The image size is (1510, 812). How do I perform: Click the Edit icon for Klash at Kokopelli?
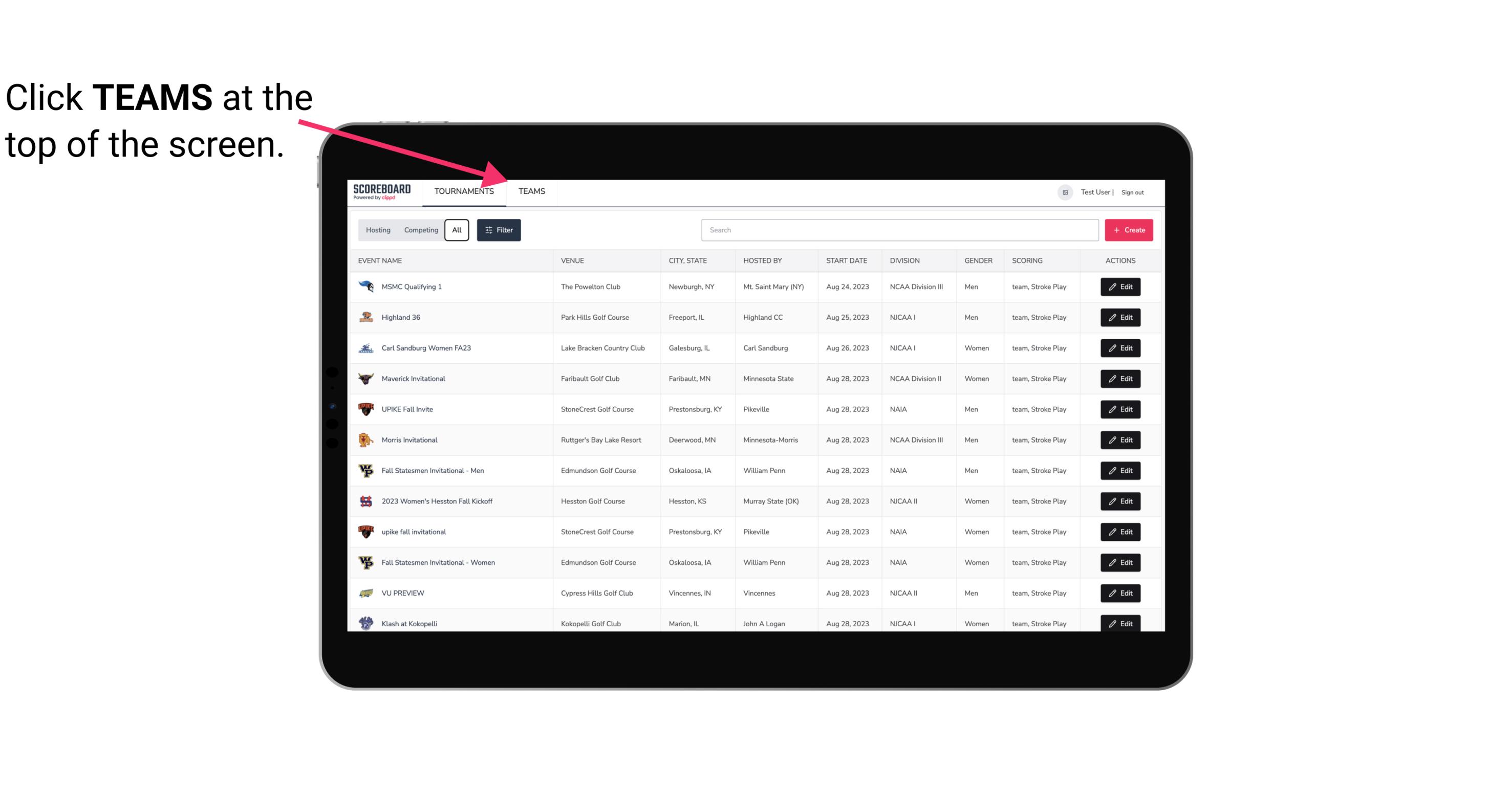pos(1120,623)
